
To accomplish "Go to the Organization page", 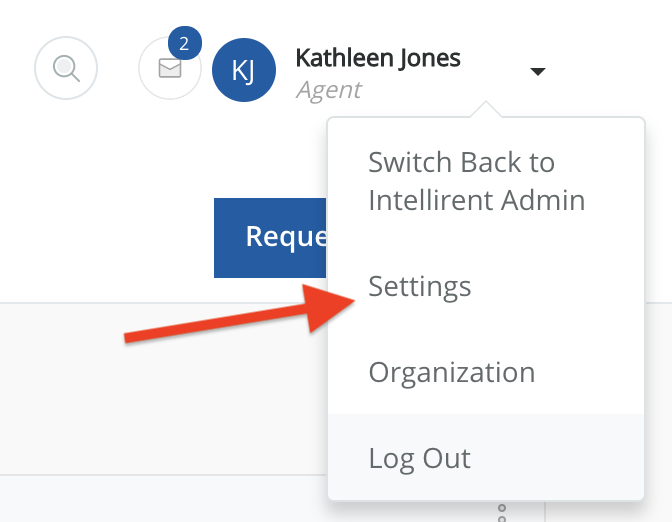I will (452, 373).
